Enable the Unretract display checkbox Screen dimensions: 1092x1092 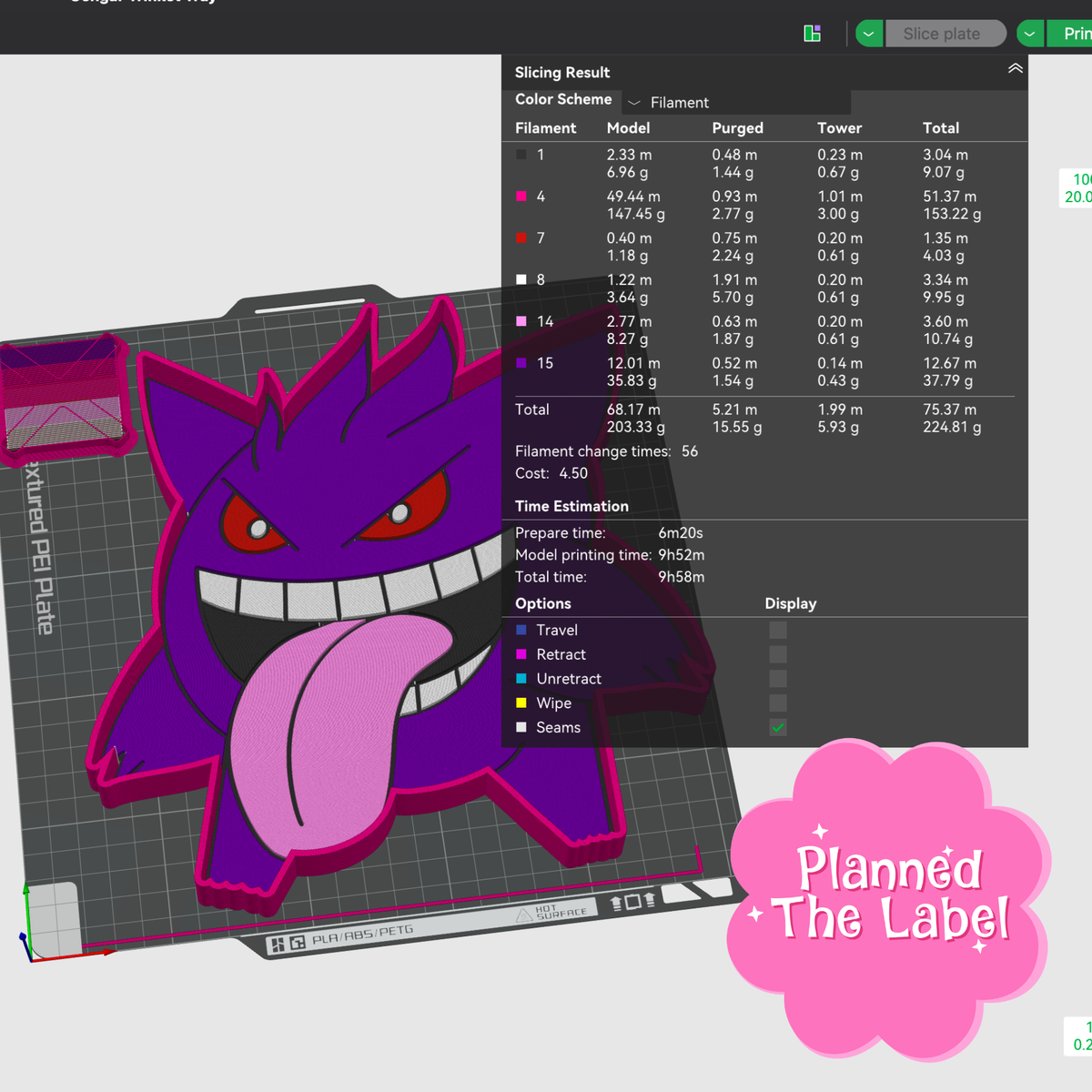click(778, 679)
